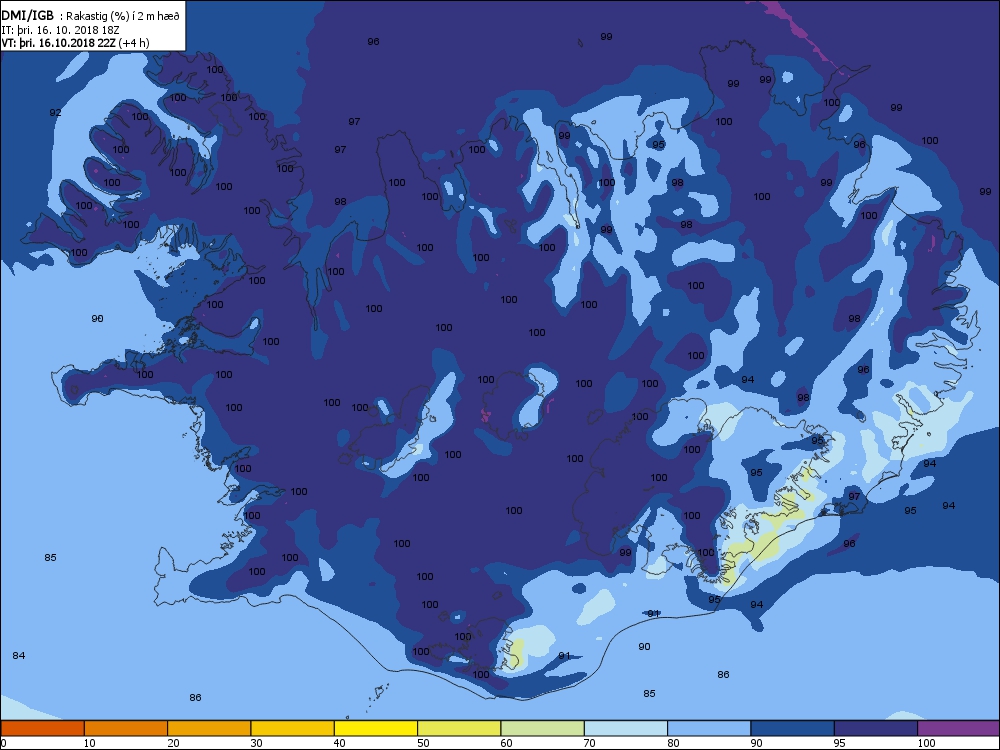Click the legend tick label 20
This screenshot has height=750, width=1000.
pos(173,743)
